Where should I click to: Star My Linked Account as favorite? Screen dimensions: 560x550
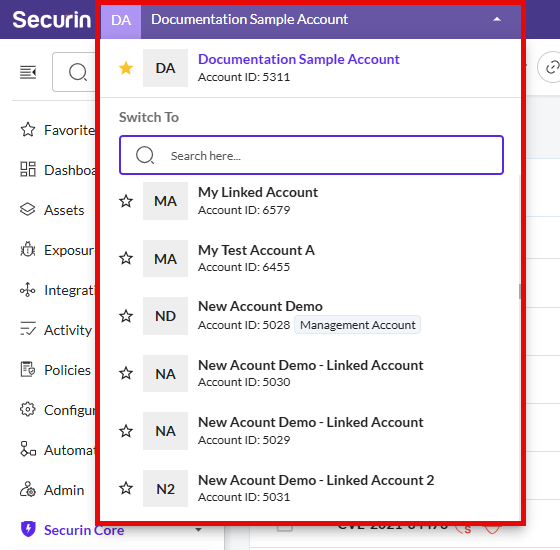(126, 201)
